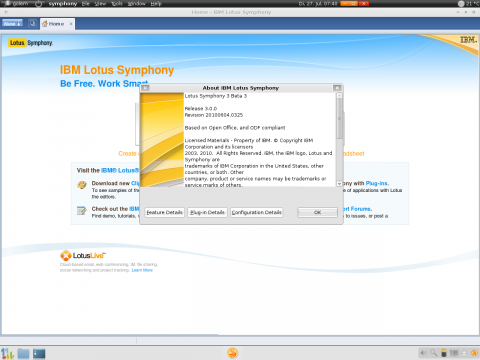Click the orange window control in top panel

349,4
